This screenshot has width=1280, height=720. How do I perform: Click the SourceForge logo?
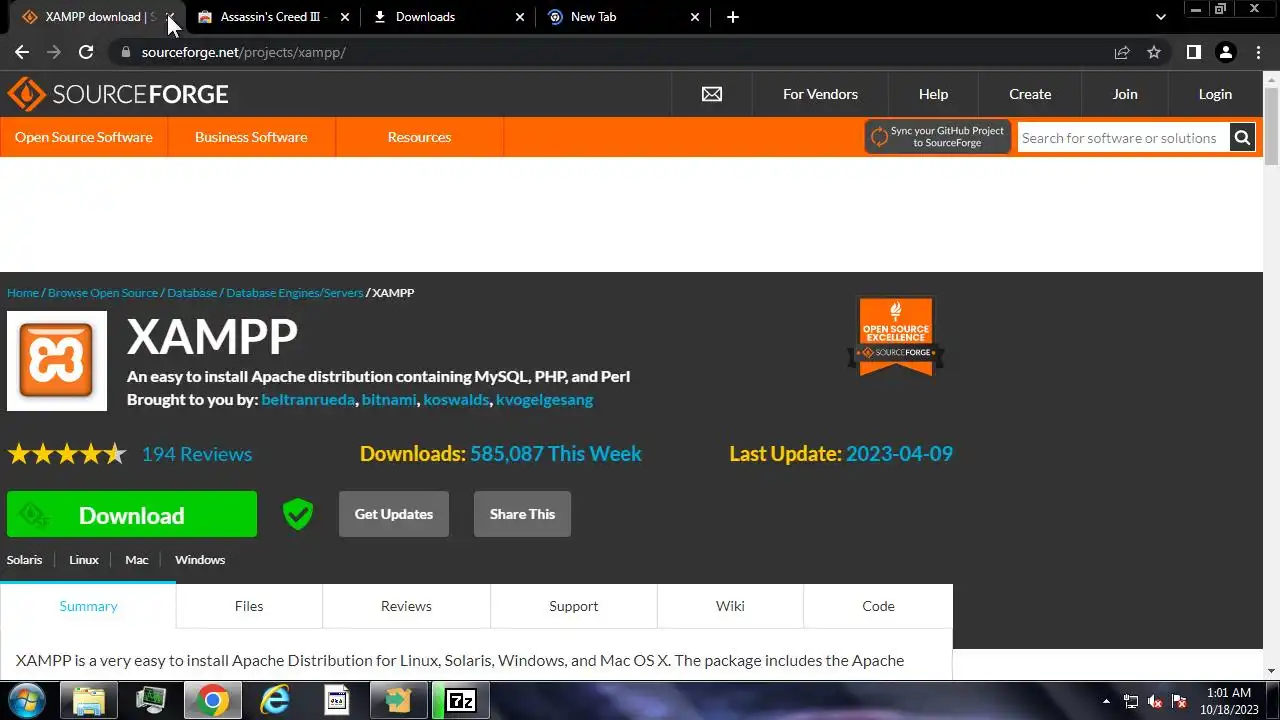pyautogui.click(x=118, y=94)
